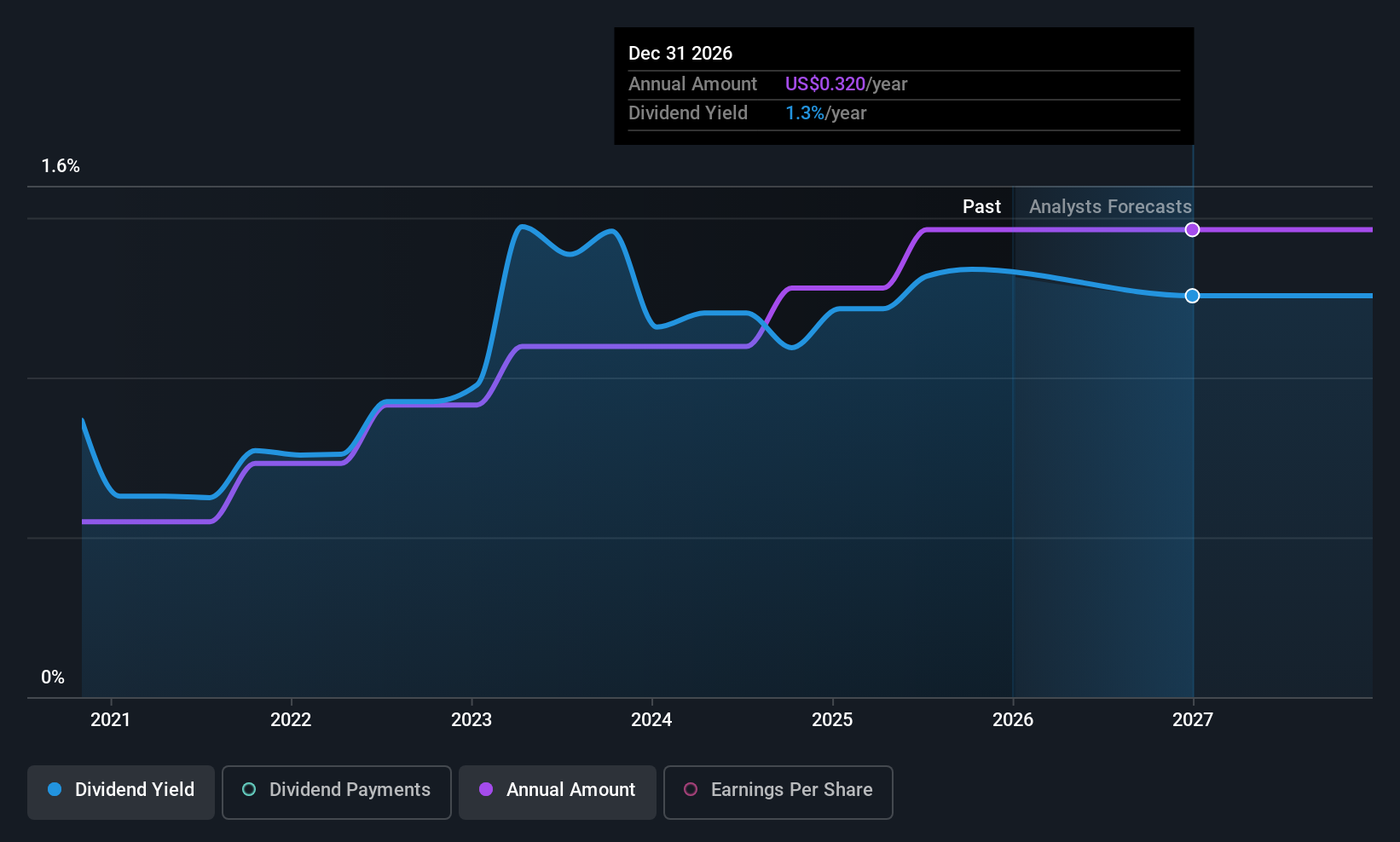Click the 2027 x-axis label
The width and height of the screenshot is (1400, 842).
pyautogui.click(x=1193, y=719)
